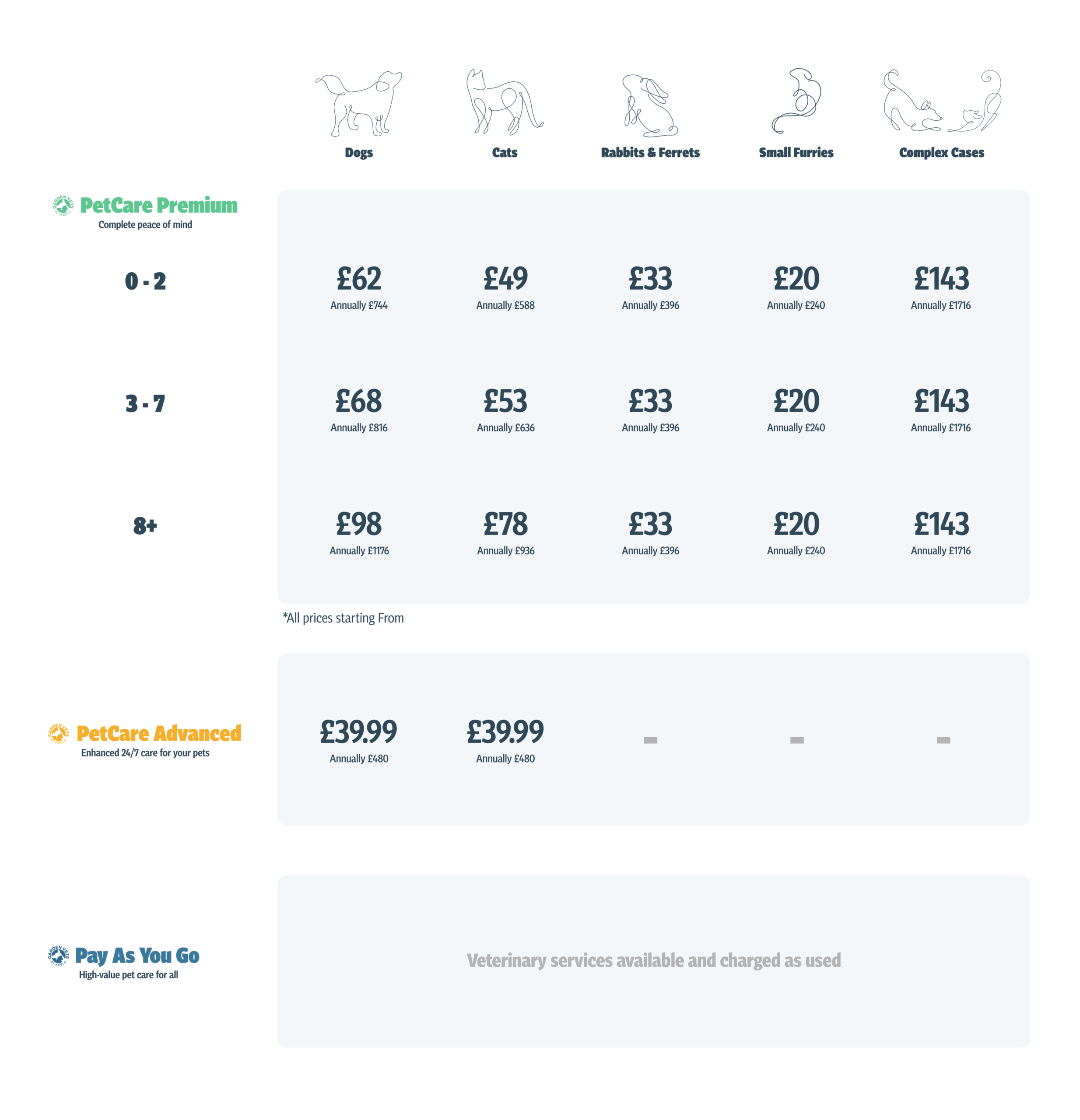The image size is (1080, 1120).
Task: Click the £62 dogs premium price
Action: pyautogui.click(x=358, y=280)
